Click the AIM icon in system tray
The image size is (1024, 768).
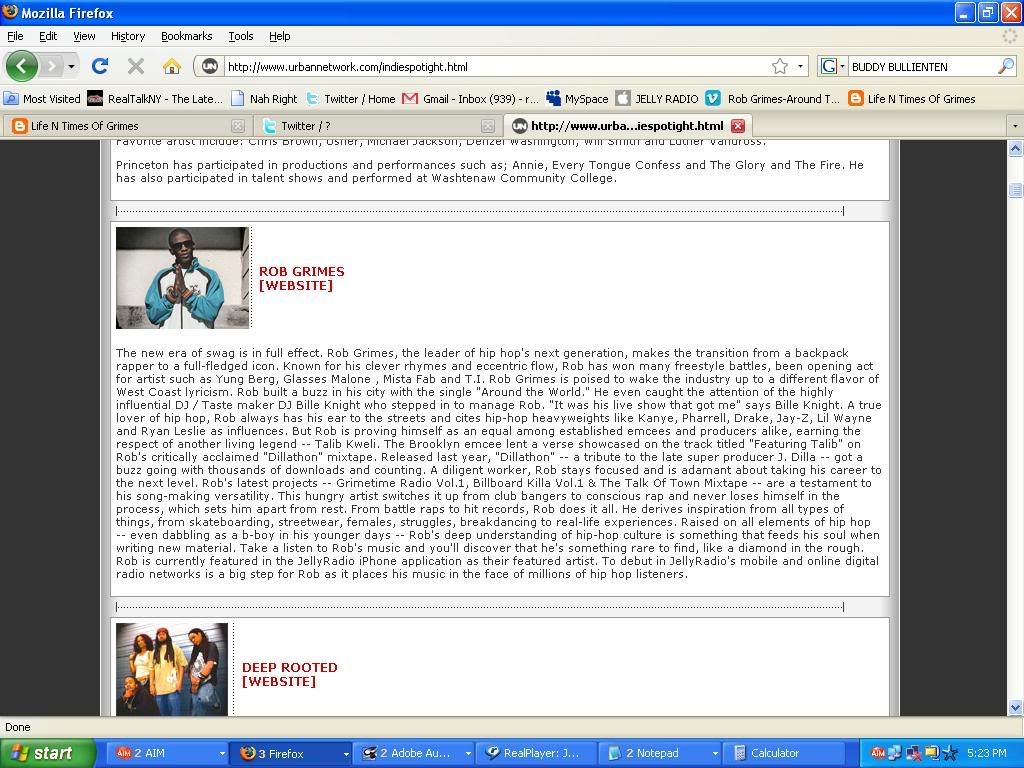[x=878, y=753]
